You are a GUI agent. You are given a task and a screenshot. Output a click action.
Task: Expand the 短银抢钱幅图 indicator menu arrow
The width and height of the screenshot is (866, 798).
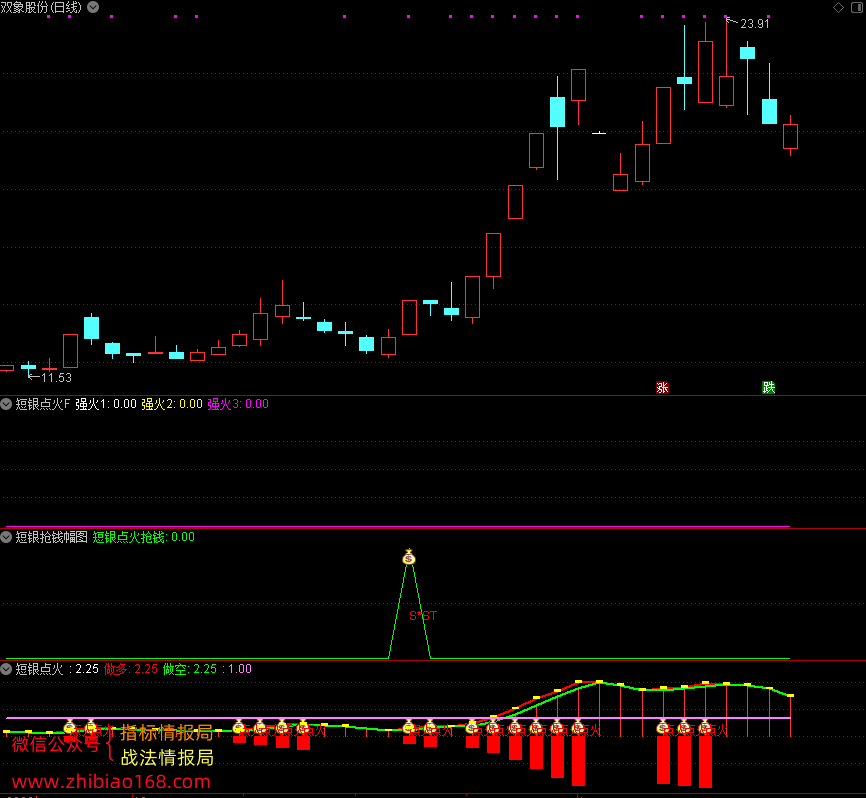pos(6,537)
